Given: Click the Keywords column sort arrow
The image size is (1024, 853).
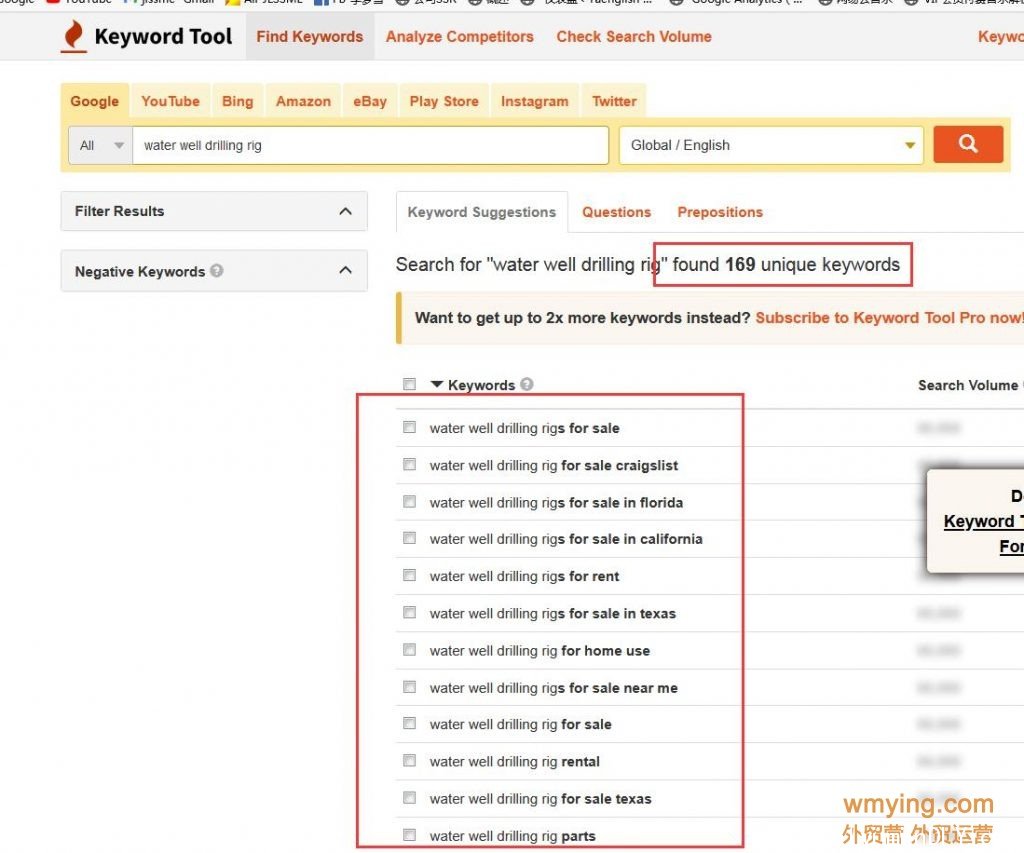Looking at the screenshot, I should tap(437, 384).
